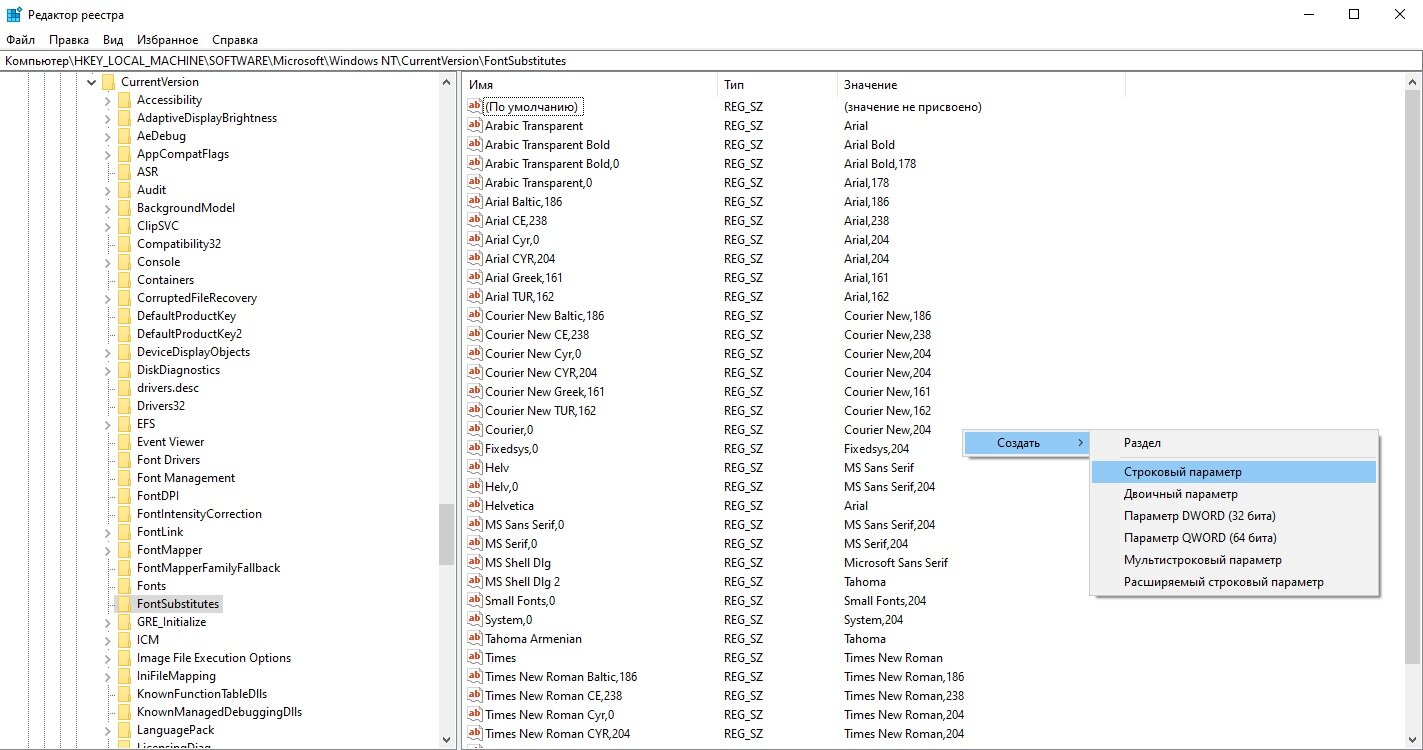Click the folder icon of Drivers32 key
The image size is (1423, 750).
point(124,406)
